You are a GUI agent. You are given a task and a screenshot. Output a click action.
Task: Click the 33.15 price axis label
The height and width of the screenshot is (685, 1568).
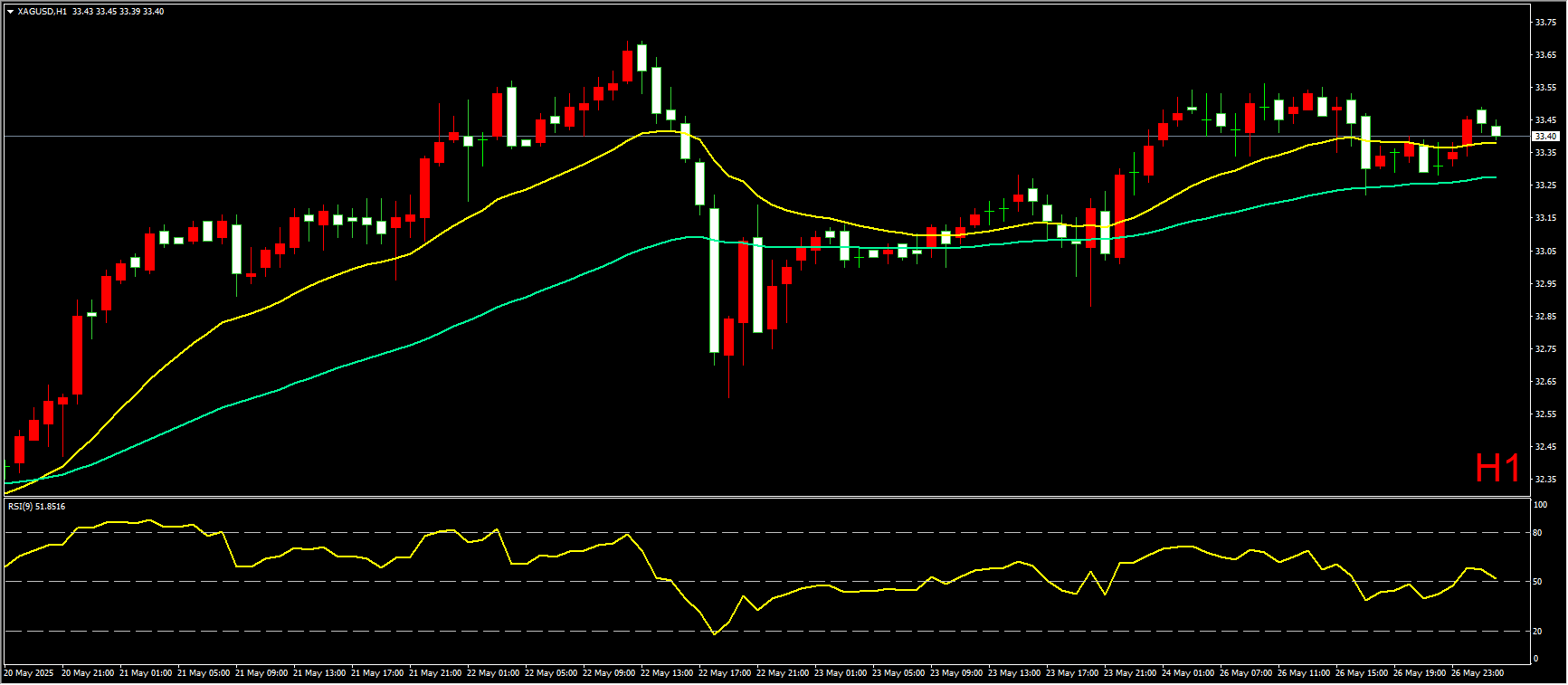[1545, 218]
